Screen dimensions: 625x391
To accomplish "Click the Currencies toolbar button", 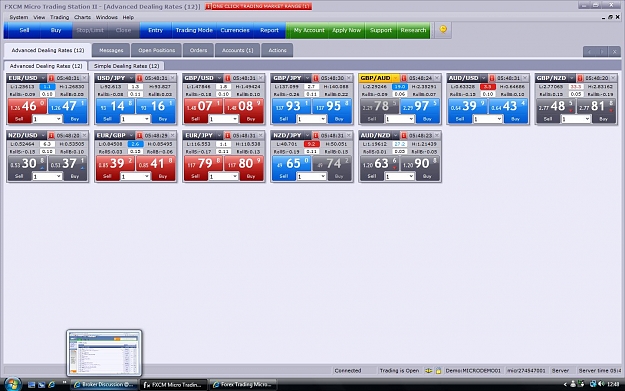I will pos(235,30).
